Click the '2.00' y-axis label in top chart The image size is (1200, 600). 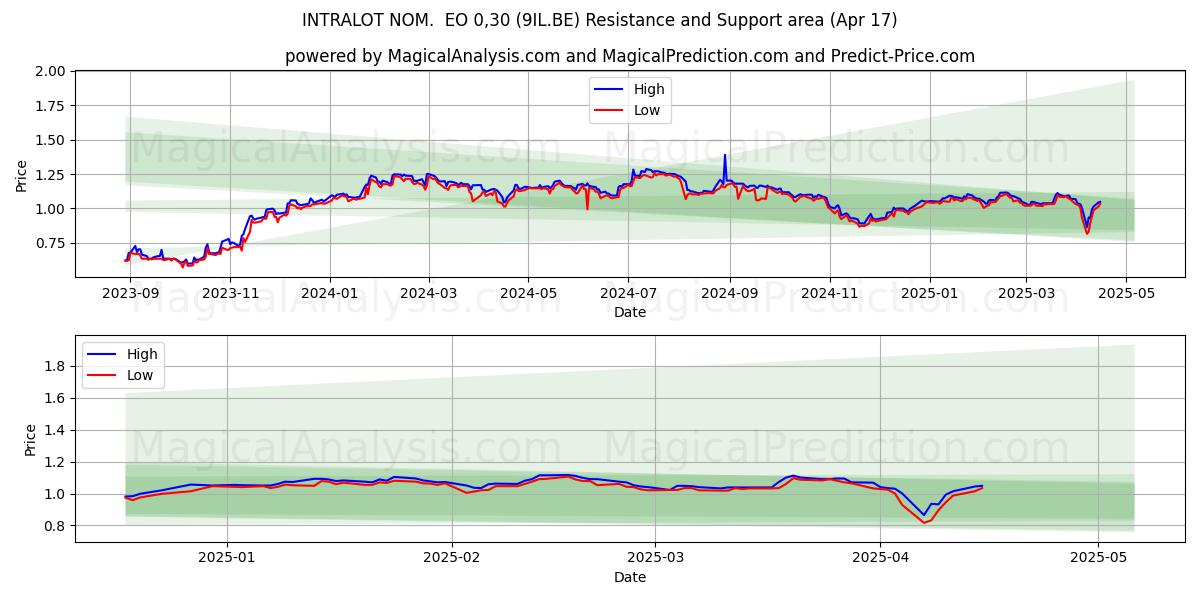pos(51,72)
